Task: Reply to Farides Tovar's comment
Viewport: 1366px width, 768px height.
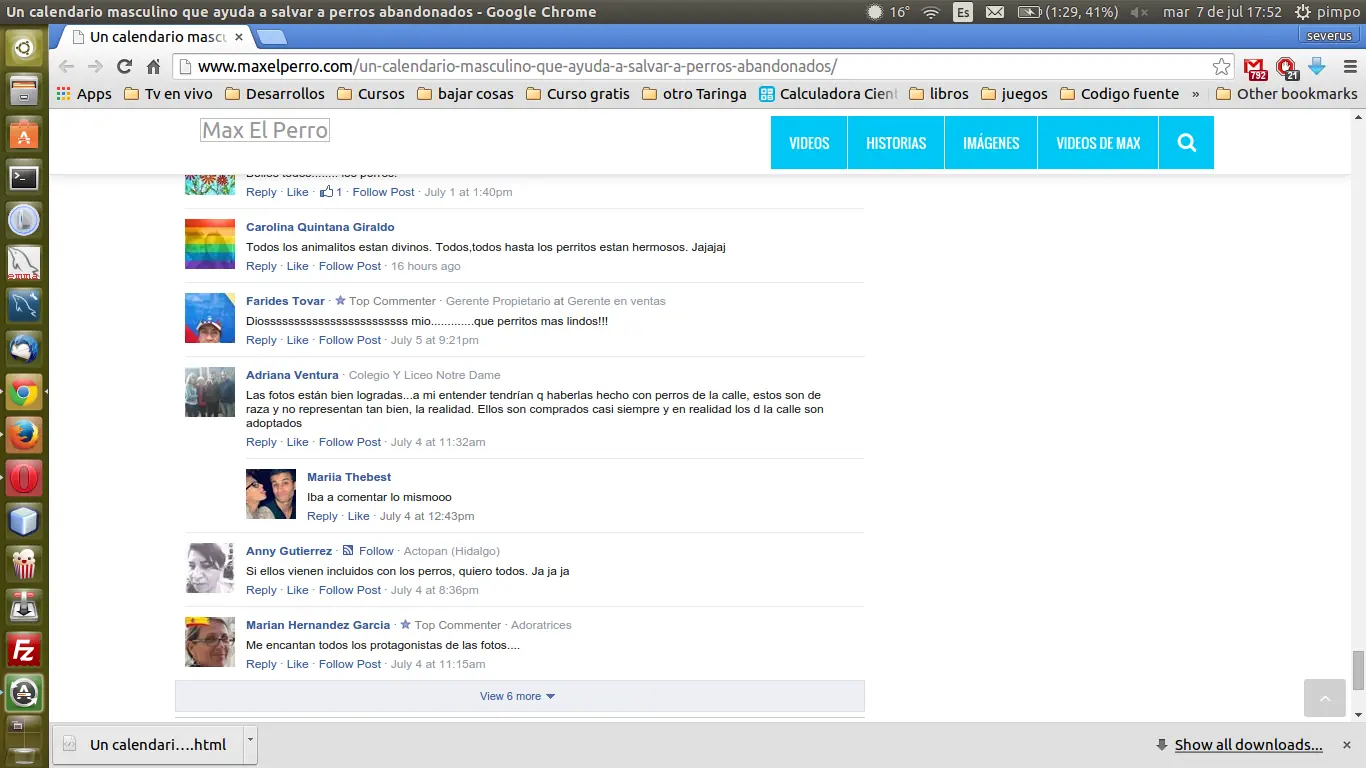Action: tap(261, 340)
